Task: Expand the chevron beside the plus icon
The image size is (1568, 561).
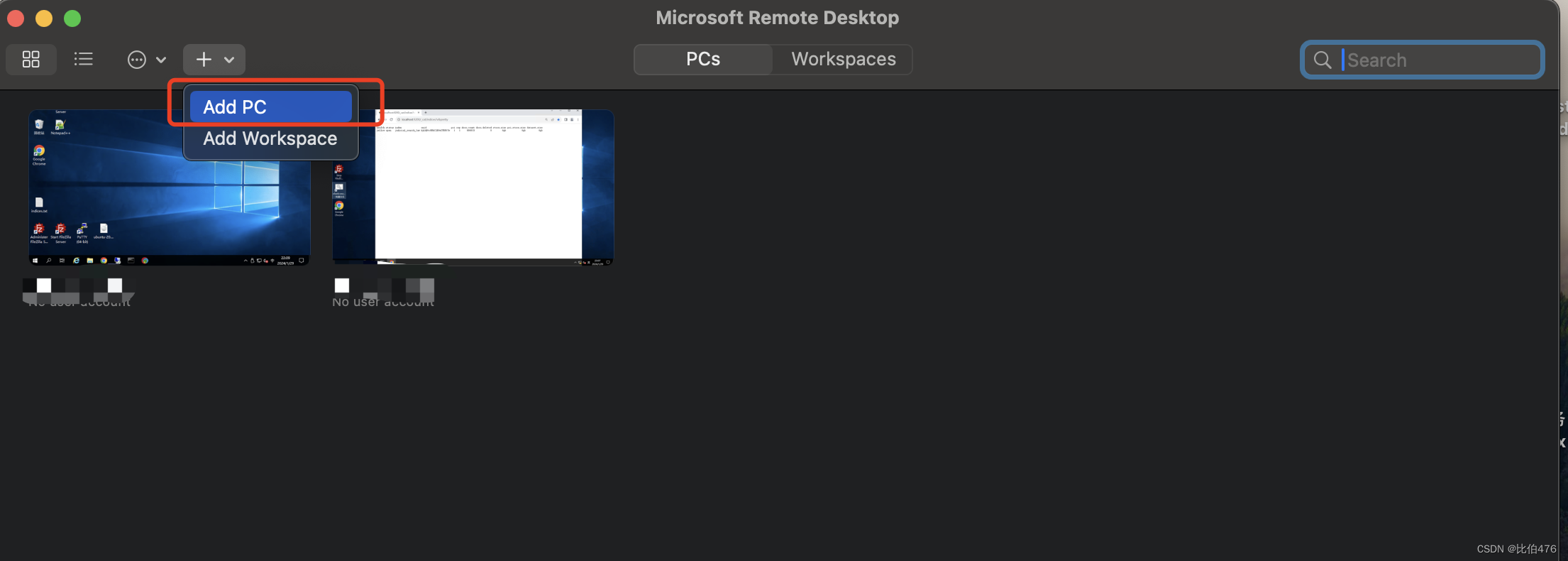Action: tap(229, 60)
